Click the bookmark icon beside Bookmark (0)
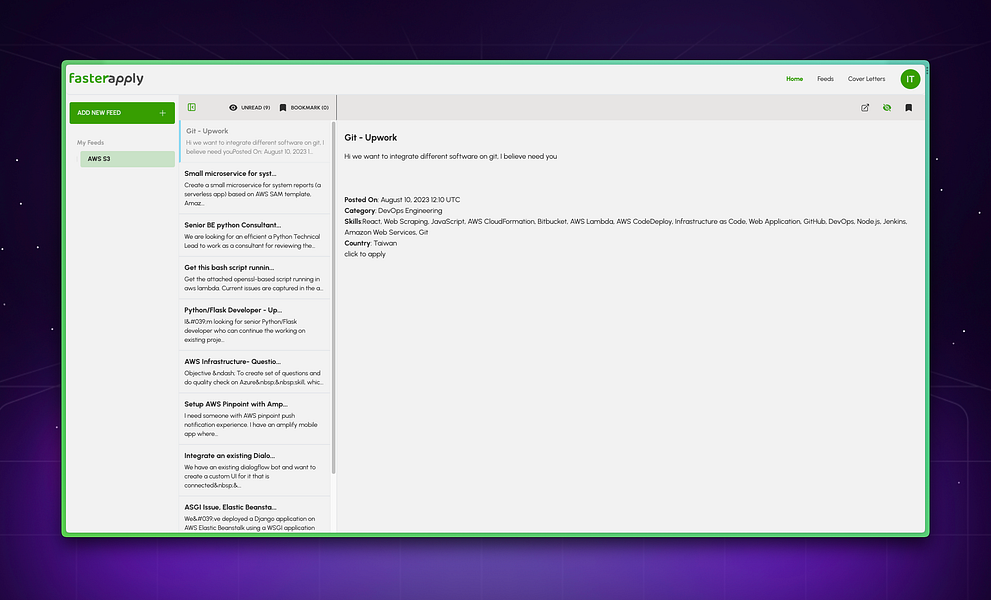991x600 pixels. [x=283, y=107]
